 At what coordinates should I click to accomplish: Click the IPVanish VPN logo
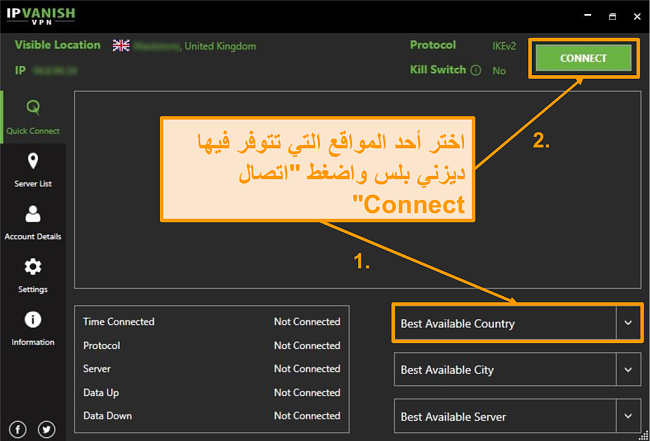point(41,16)
